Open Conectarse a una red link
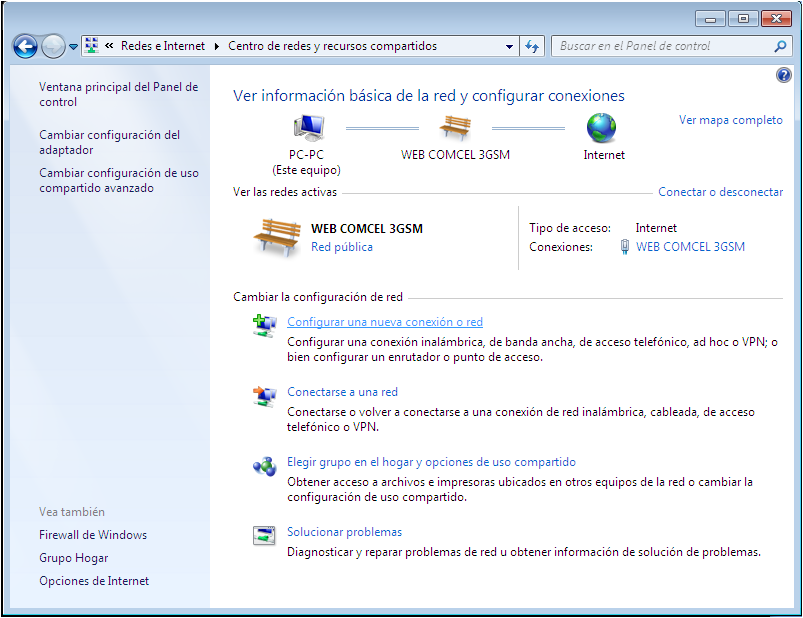The height and width of the screenshot is (618, 803). point(342,392)
